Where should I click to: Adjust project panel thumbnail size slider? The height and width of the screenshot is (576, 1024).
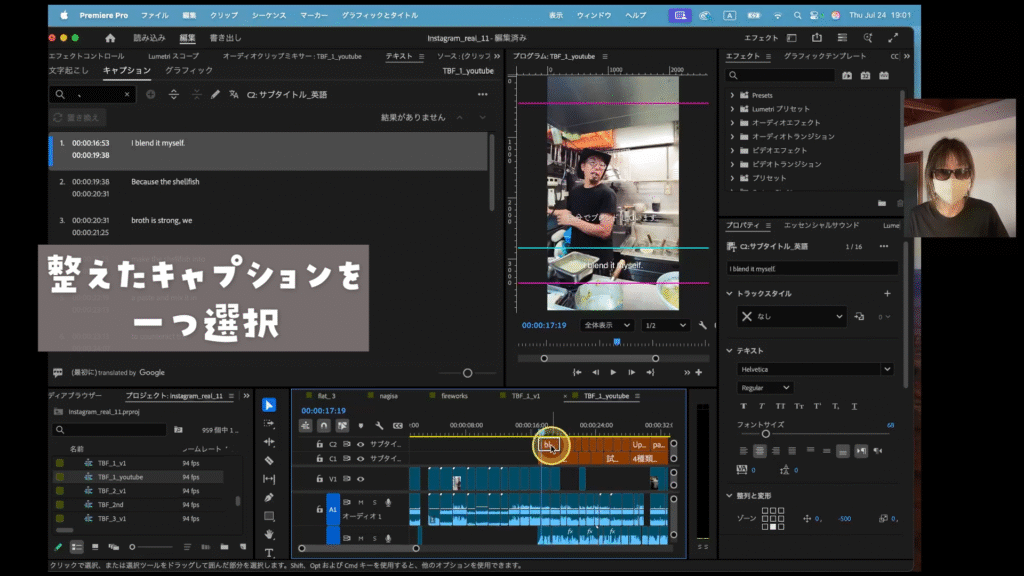[132, 547]
